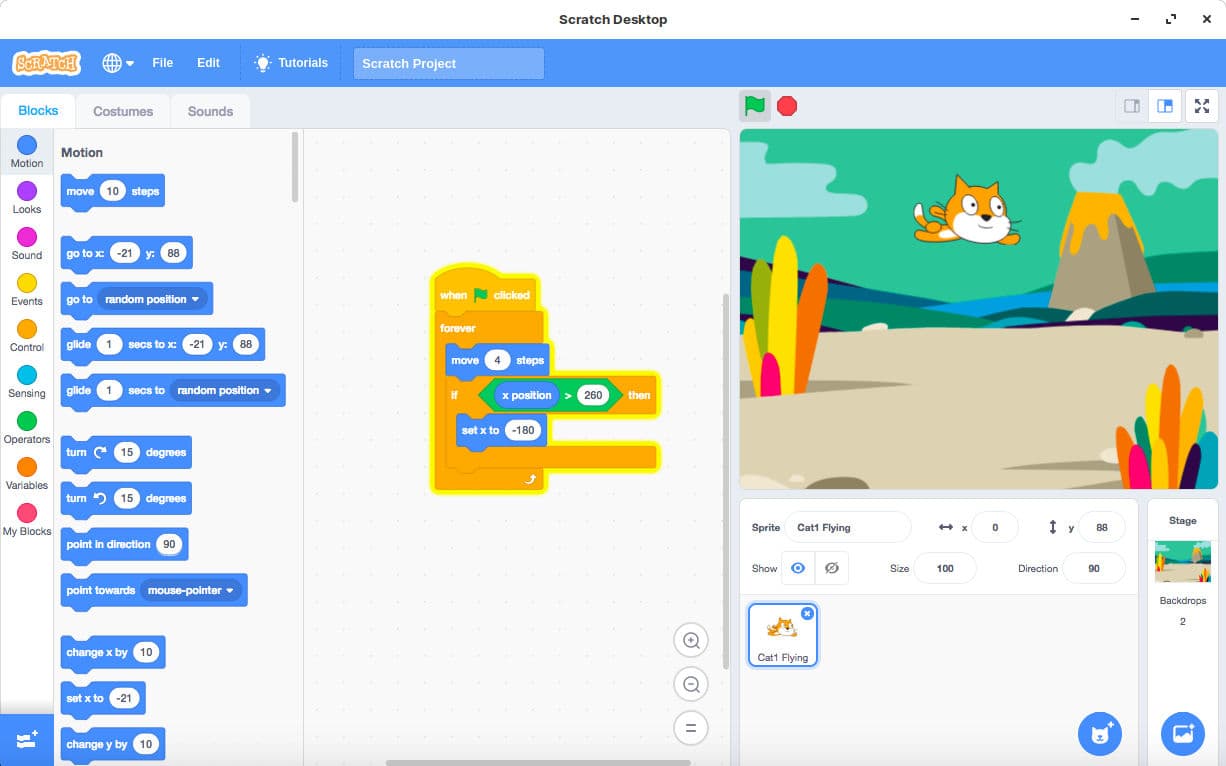Open the language globe dropdown
The width and height of the screenshot is (1226, 766).
tap(117, 63)
